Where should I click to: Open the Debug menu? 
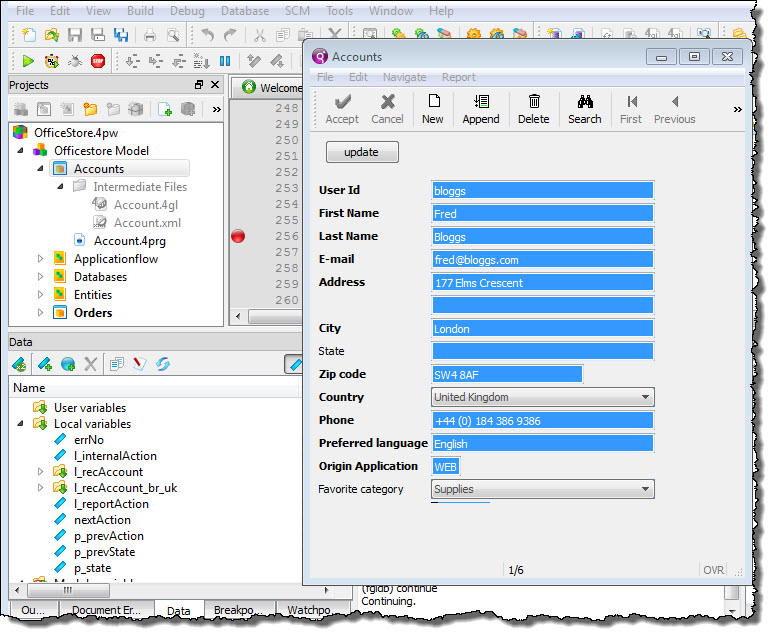185,11
